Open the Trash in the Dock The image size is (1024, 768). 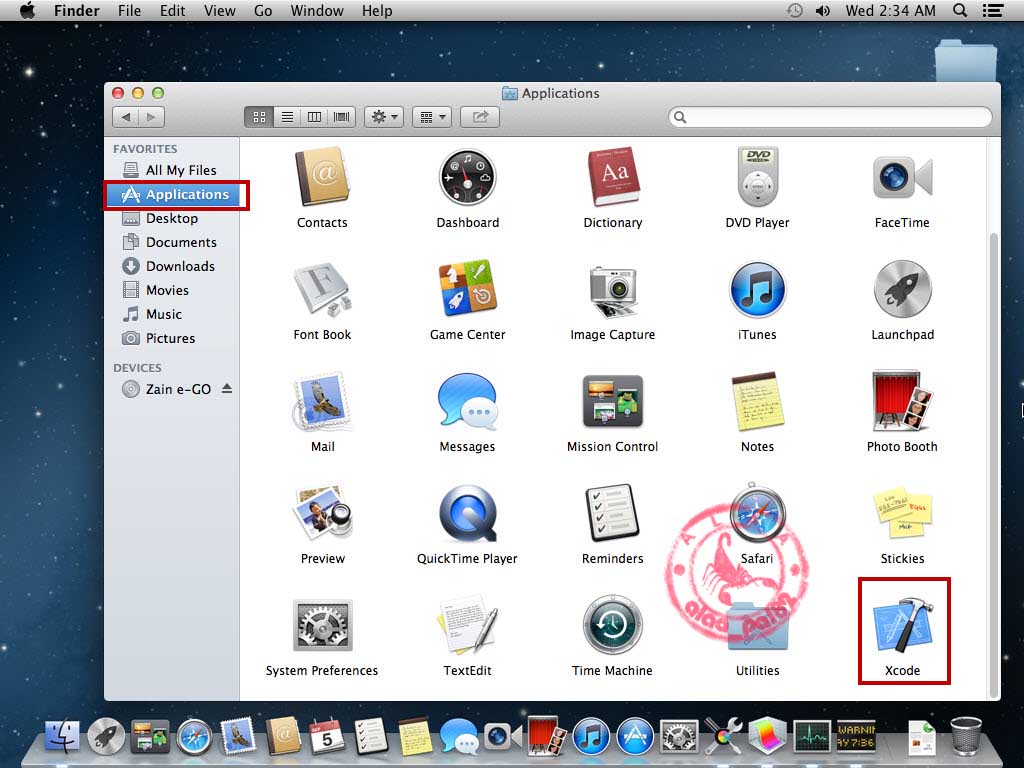point(966,735)
